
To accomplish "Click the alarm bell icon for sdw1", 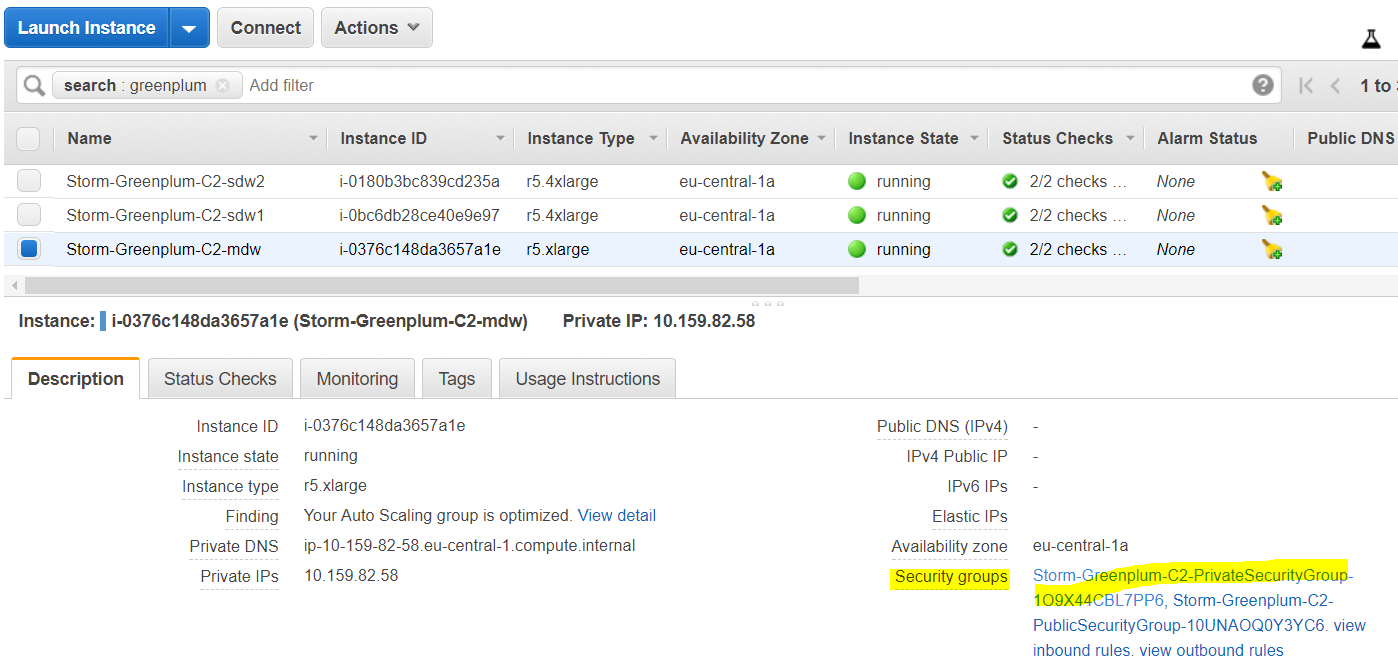I will pos(1272,216).
